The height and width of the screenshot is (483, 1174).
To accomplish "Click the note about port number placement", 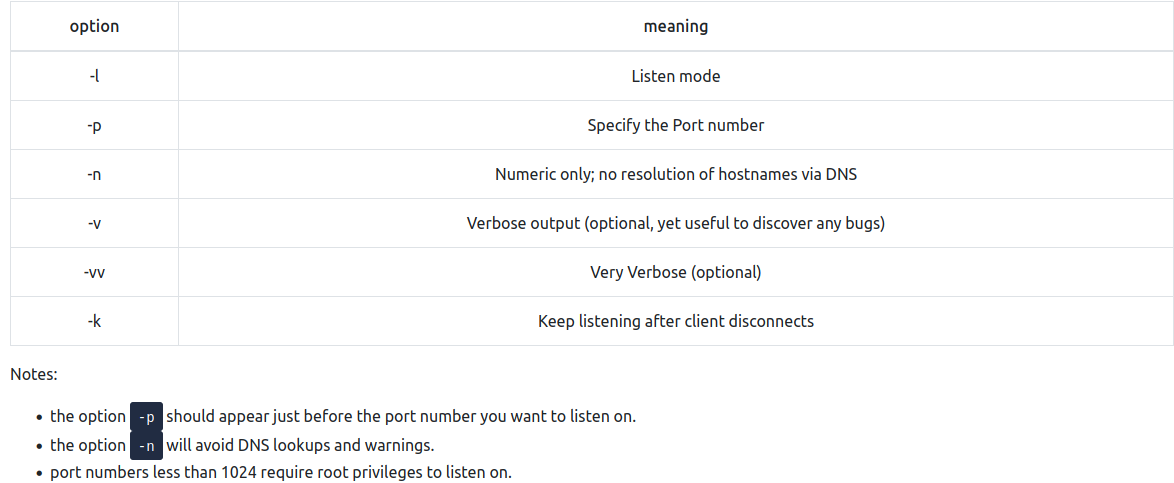I will coord(400,416).
